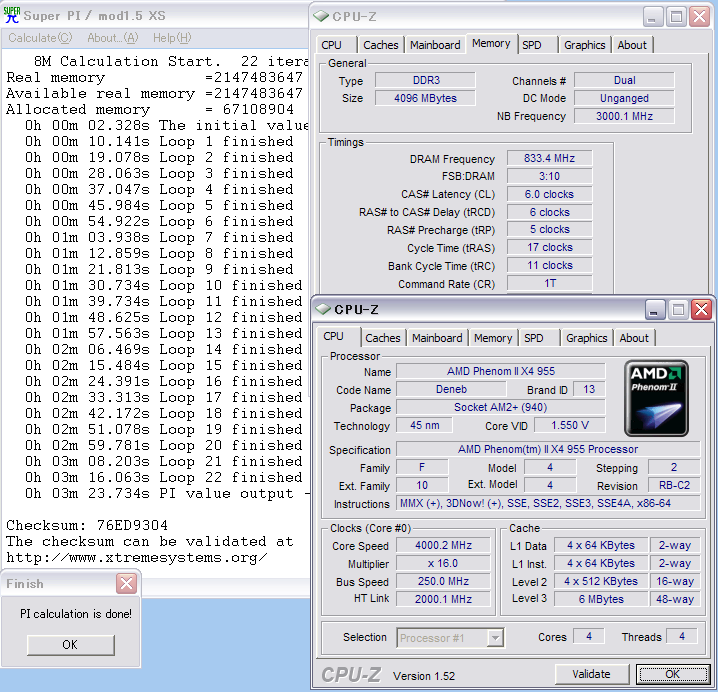
Task: Click the FSB:DRAM 3:10 value
Action: pos(549,176)
